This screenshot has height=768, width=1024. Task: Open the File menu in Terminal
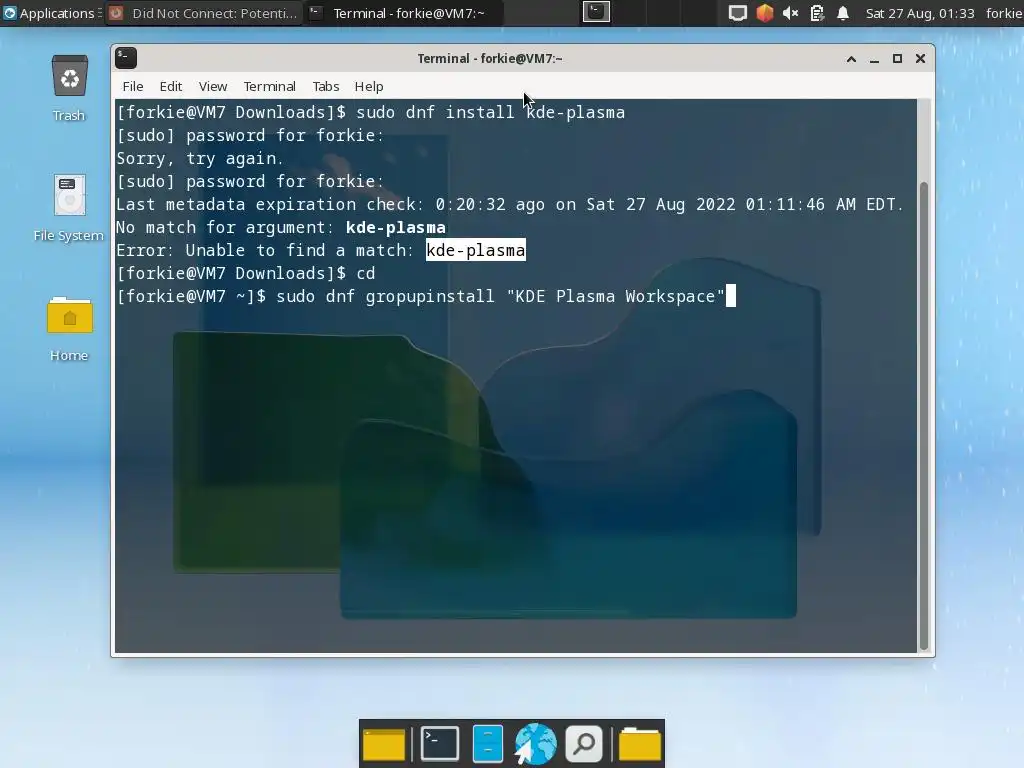coord(133,86)
